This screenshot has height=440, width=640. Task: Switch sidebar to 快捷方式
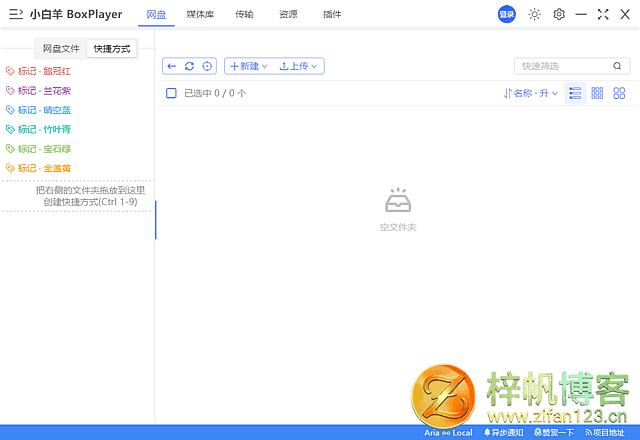[x=112, y=49]
